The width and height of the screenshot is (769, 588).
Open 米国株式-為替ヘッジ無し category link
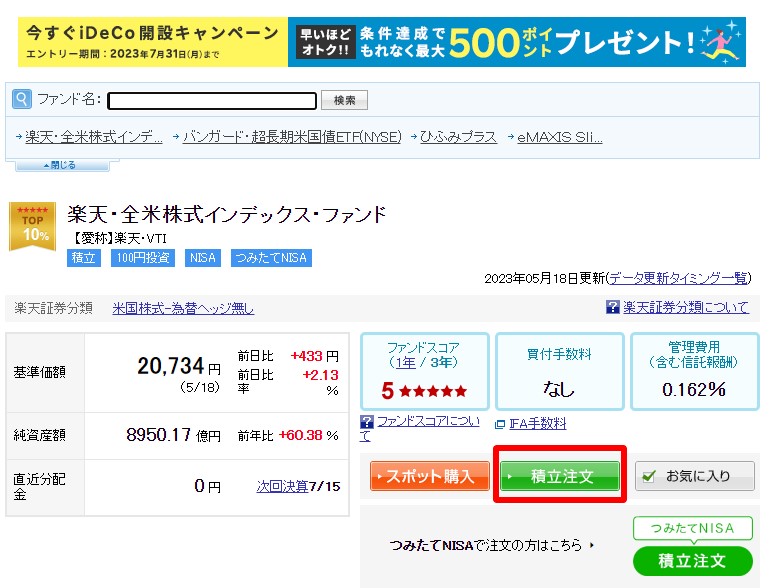[x=183, y=308]
